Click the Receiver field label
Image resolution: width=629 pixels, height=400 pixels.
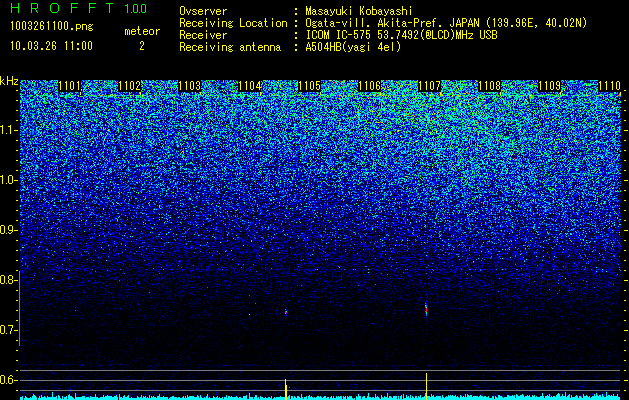(x=203, y=35)
